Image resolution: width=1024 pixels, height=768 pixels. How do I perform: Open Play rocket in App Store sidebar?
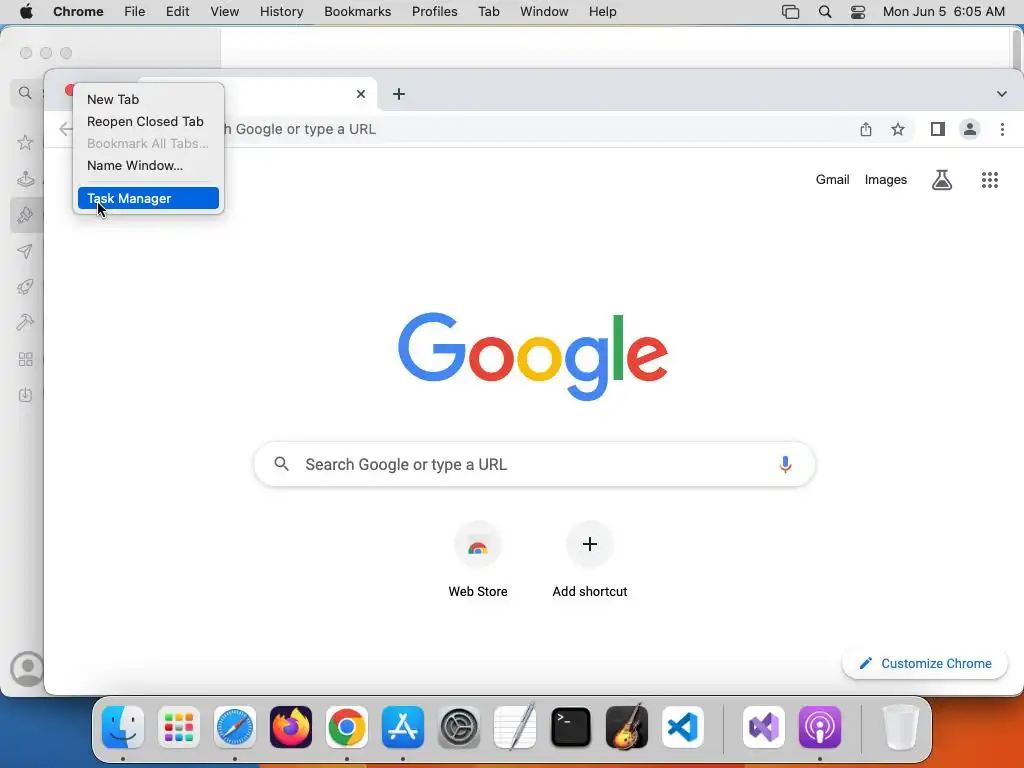[25, 287]
